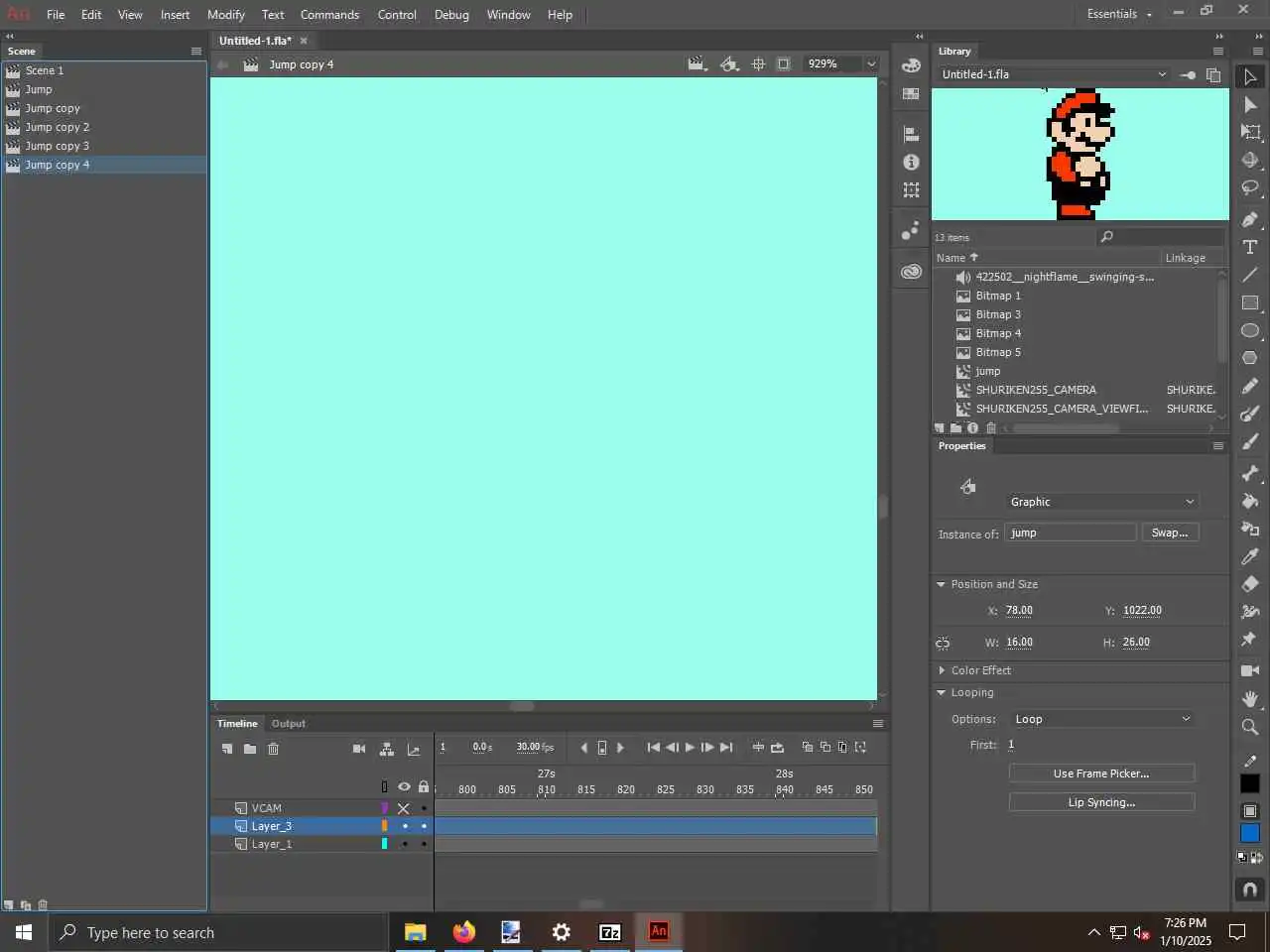Open the Insert menu
Viewport: 1270px width, 952px height.
tap(175, 15)
